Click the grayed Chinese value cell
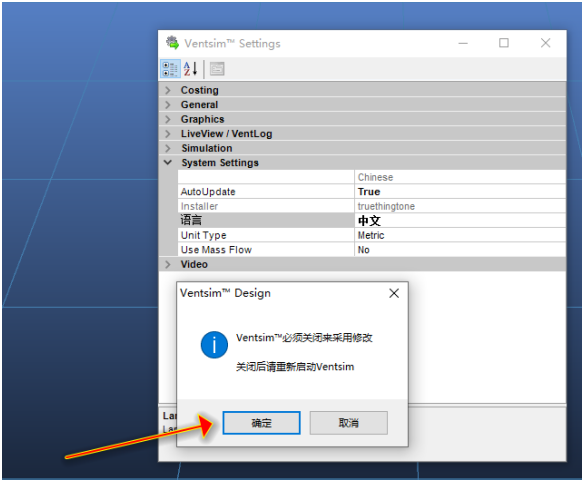 point(460,177)
